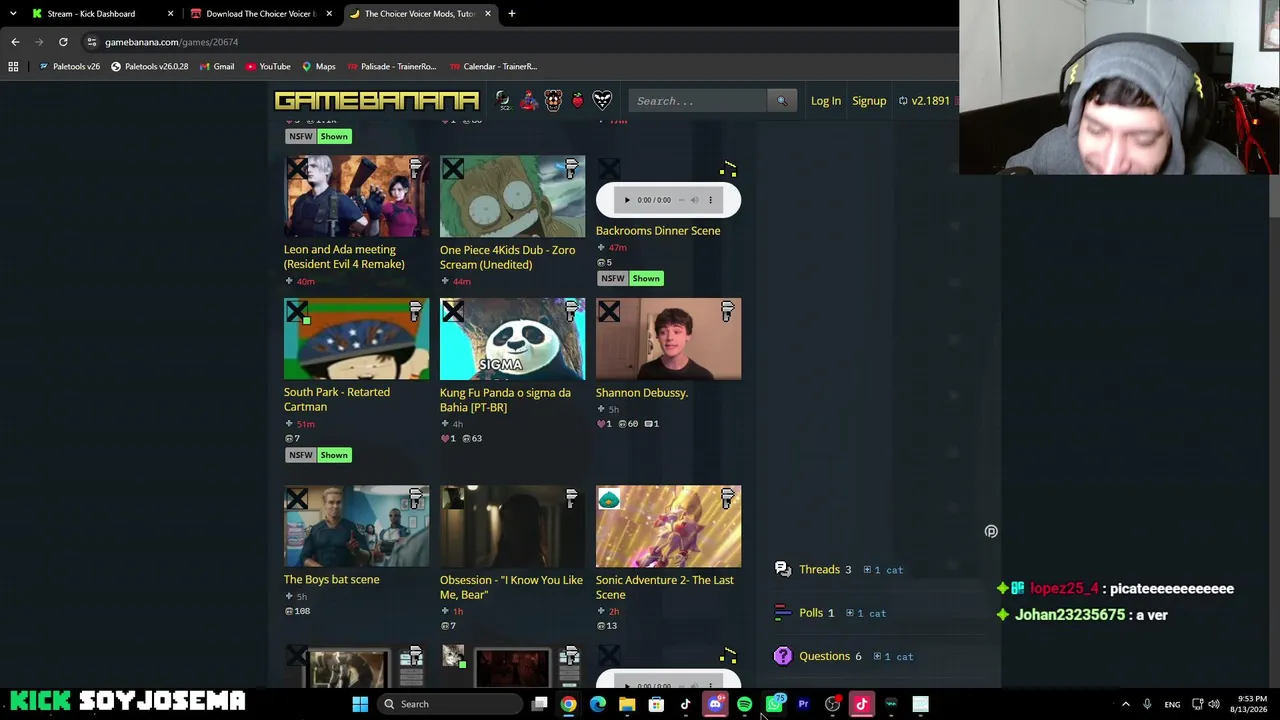
Task: Open the Deltarune heart-face game icon
Action: tap(602, 100)
